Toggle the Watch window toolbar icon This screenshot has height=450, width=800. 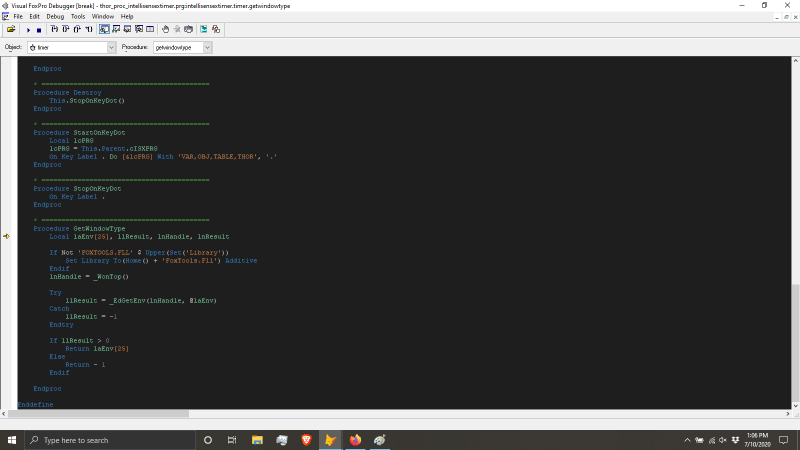tap(116, 30)
